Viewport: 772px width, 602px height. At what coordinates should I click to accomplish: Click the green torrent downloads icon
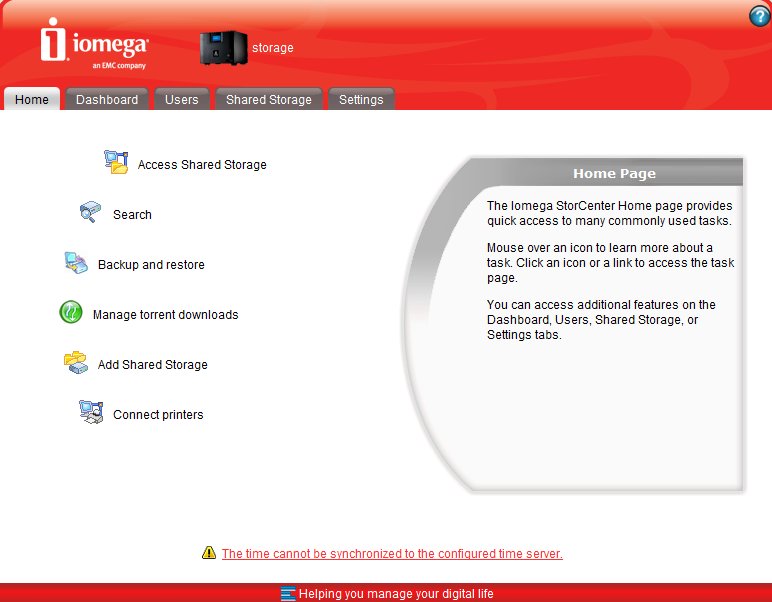(x=71, y=313)
